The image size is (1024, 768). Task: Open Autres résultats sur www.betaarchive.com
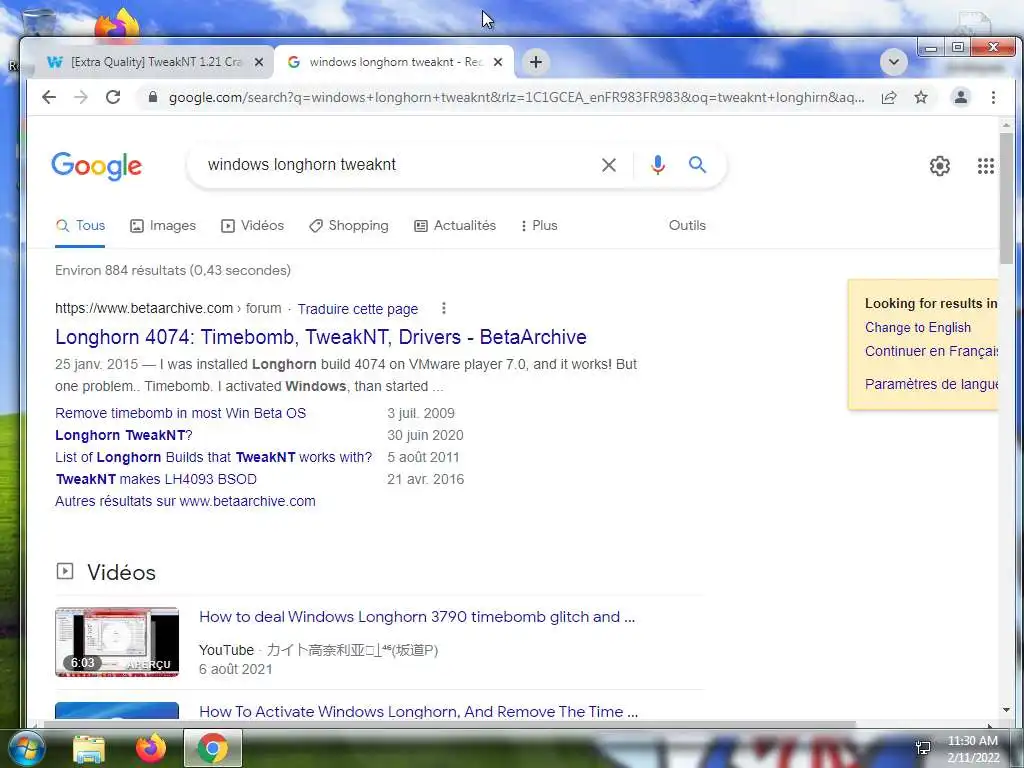pos(185,502)
